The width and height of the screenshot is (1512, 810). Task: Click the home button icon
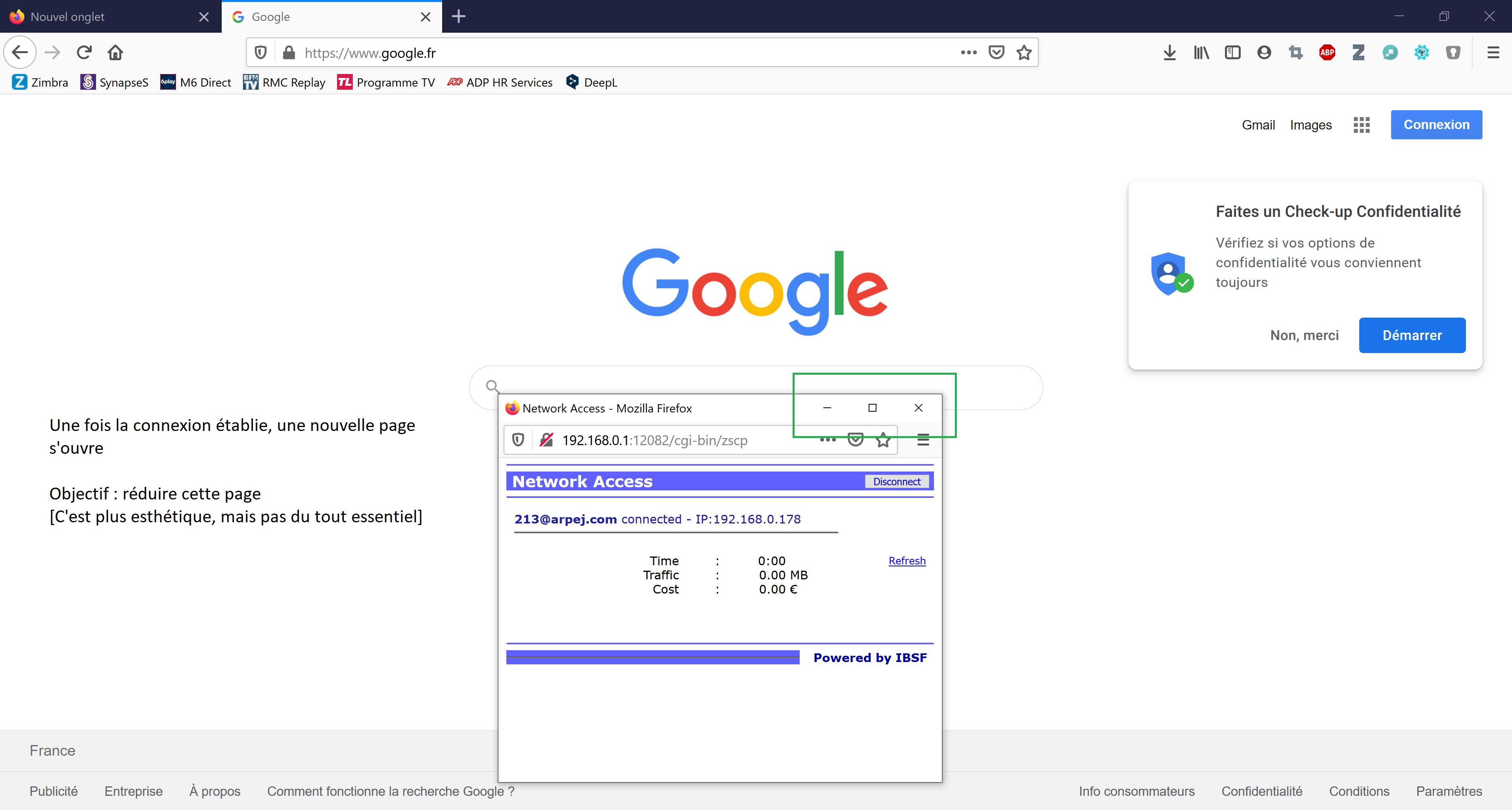tap(115, 53)
